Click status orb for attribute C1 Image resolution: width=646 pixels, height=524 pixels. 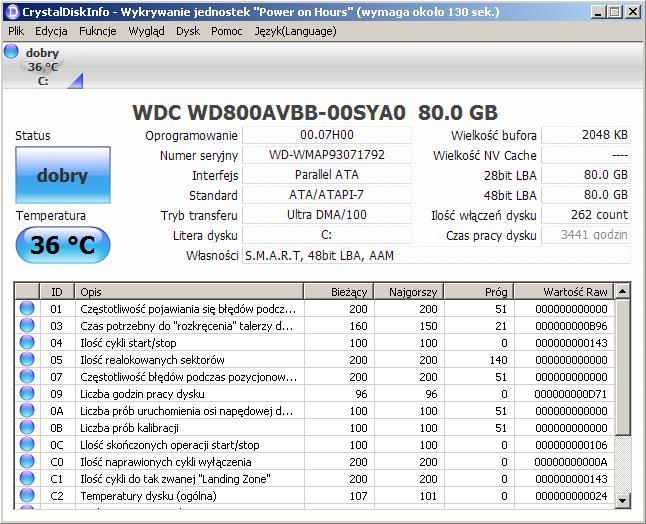(27, 479)
